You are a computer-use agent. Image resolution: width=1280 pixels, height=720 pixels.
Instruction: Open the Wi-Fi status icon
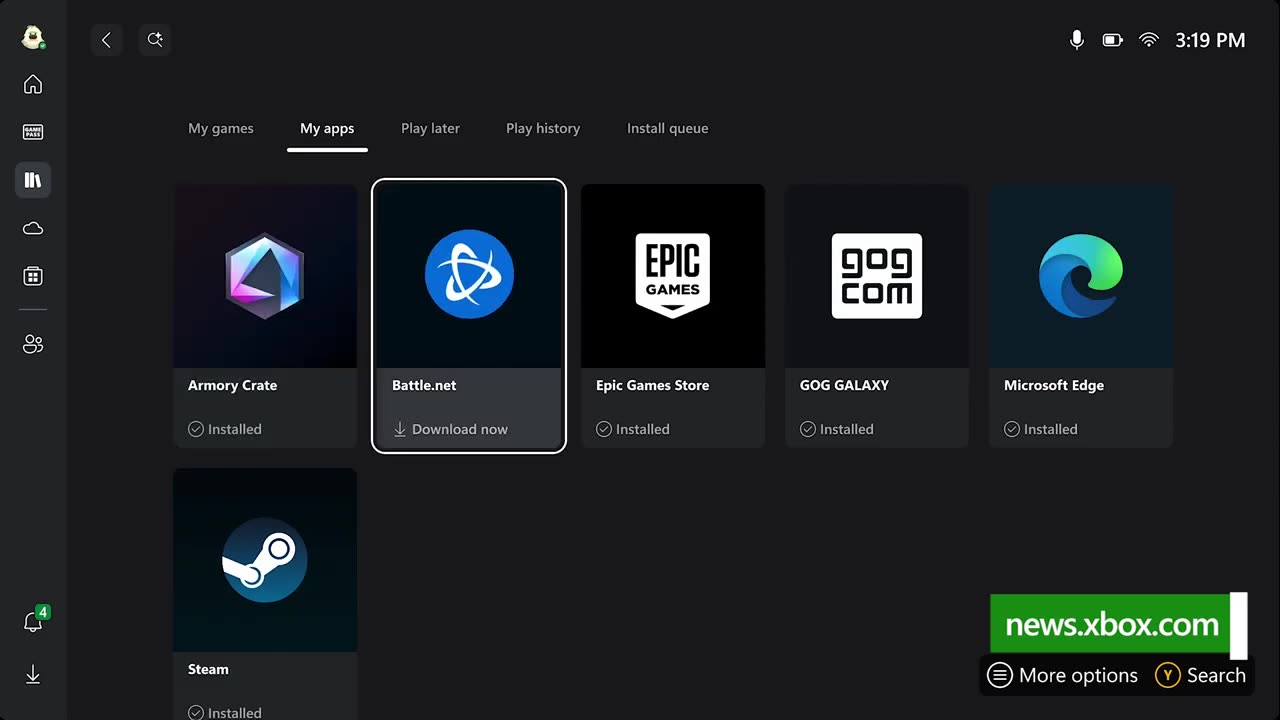tap(1149, 40)
